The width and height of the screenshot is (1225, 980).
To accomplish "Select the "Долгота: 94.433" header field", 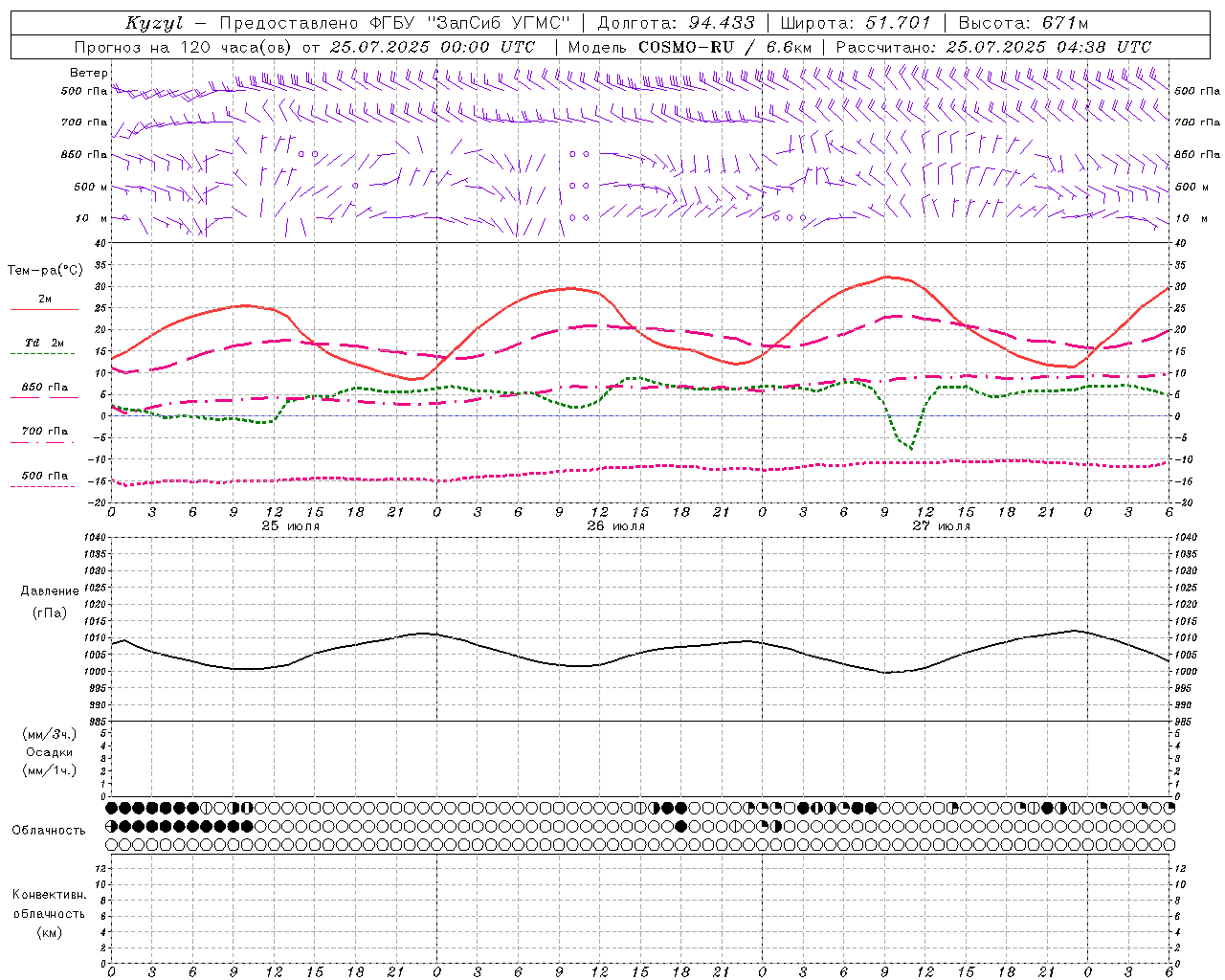I will (676, 23).
